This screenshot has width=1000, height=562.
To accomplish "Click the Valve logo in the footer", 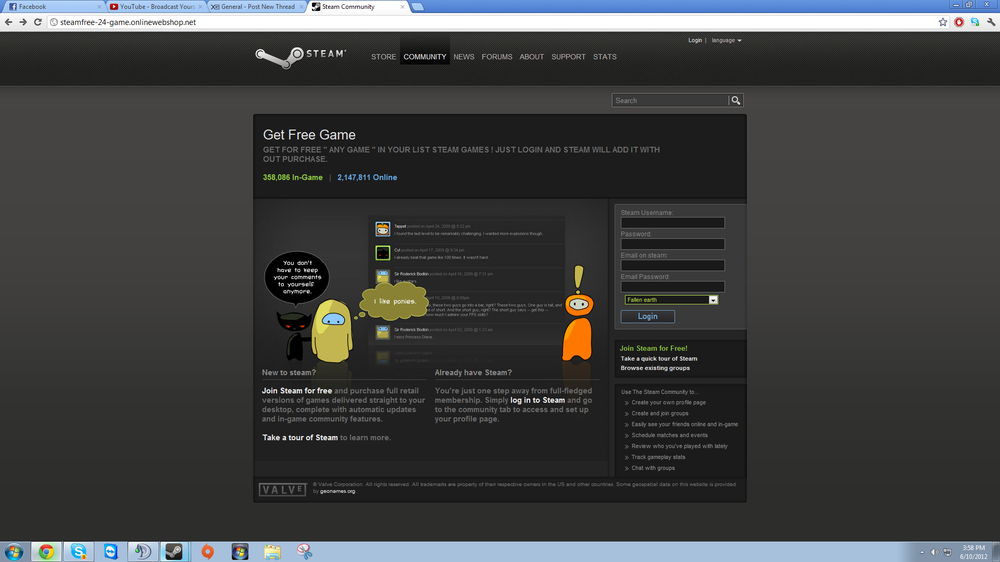I will click(x=283, y=489).
